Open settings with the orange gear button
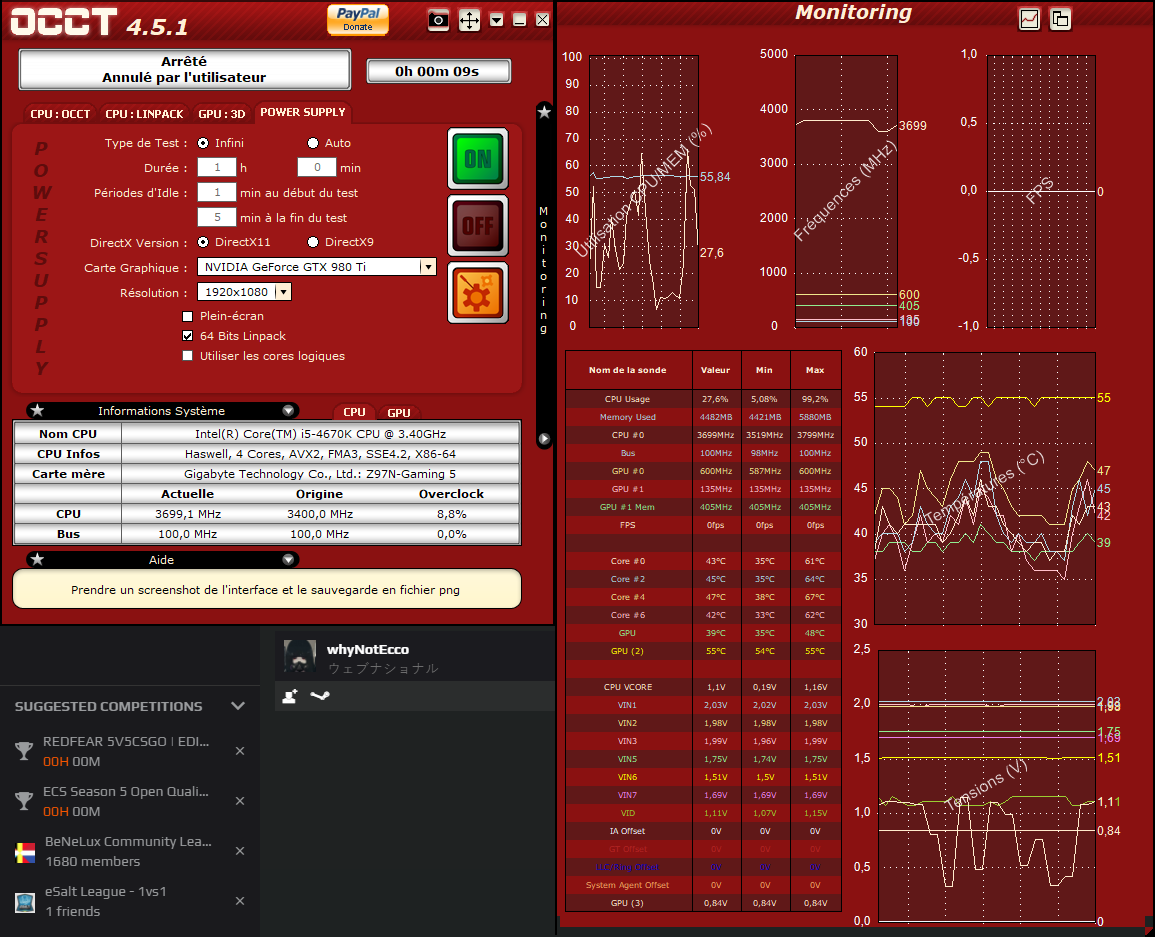Screen dimensions: 1155x937 point(478,293)
